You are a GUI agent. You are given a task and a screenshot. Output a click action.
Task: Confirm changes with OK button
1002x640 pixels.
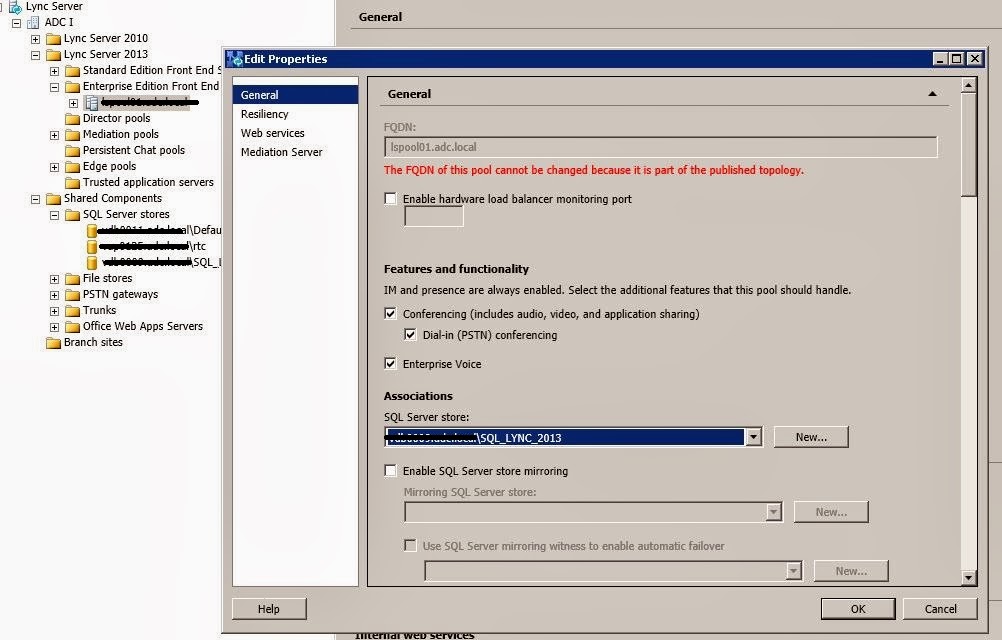coord(858,609)
